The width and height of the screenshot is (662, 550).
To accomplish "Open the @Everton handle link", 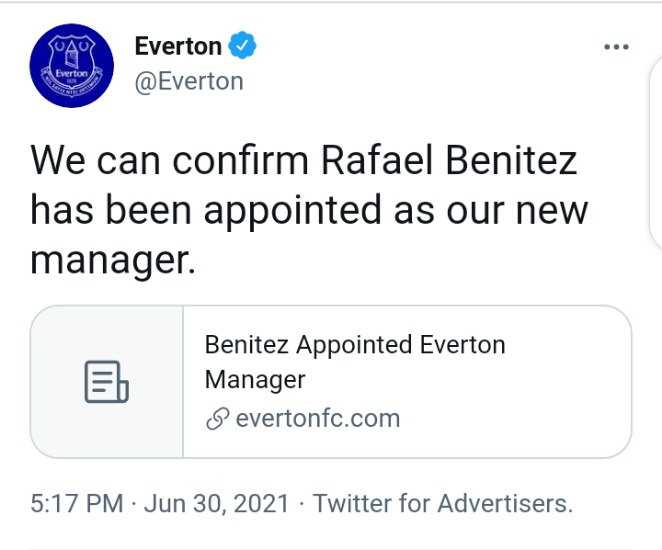I will (189, 81).
